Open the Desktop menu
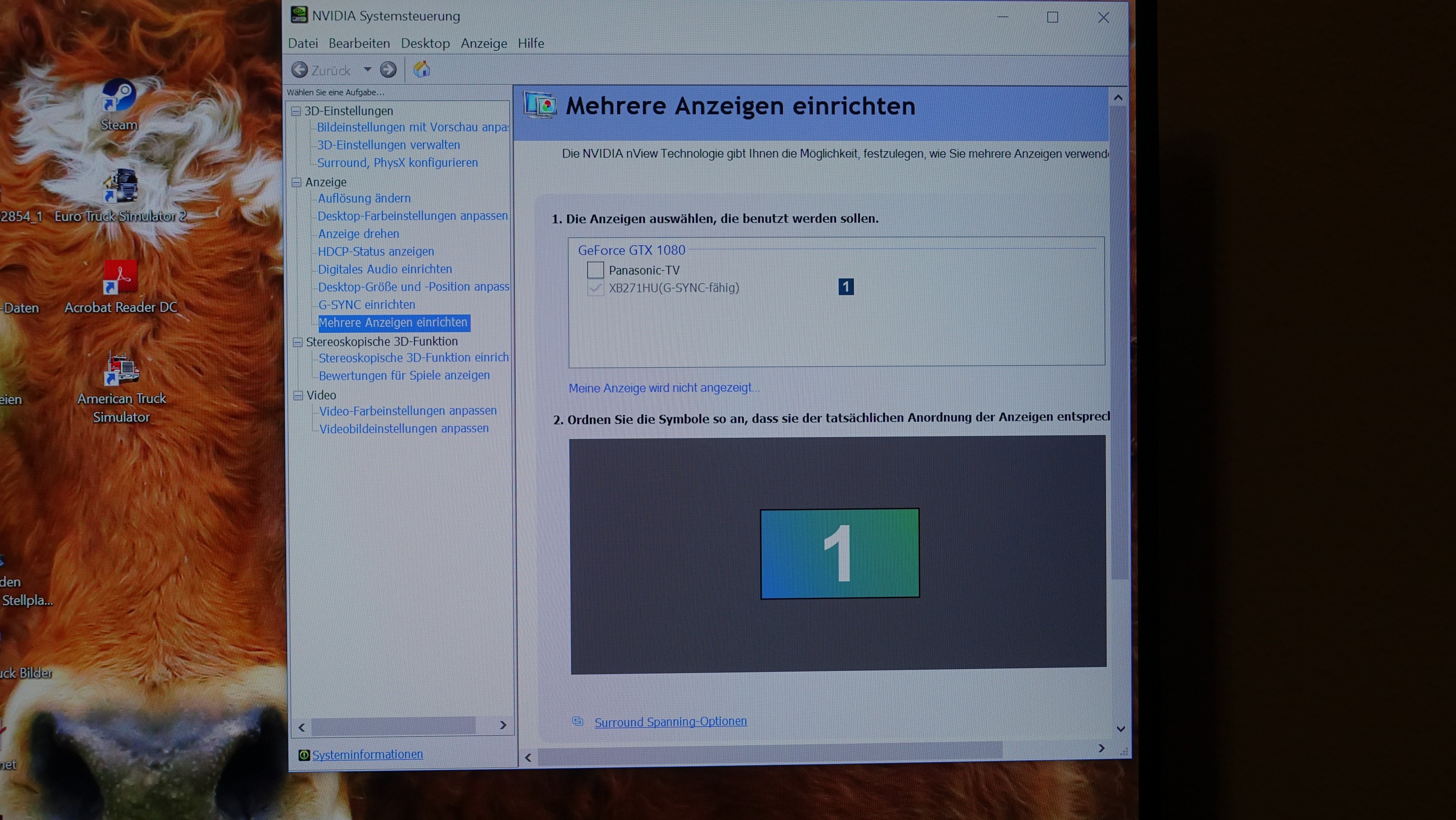Image resolution: width=1456 pixels, height=820 pixels. point(425,44)
